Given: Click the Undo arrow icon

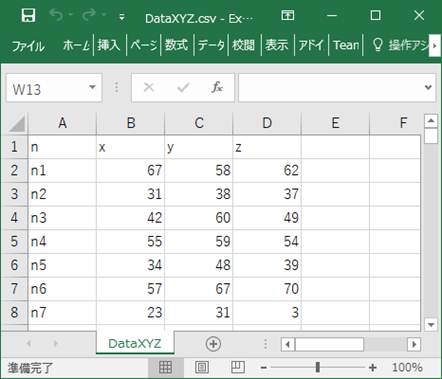Looking at the screenshot, I should pyautogui.click(x=57, y=15).
